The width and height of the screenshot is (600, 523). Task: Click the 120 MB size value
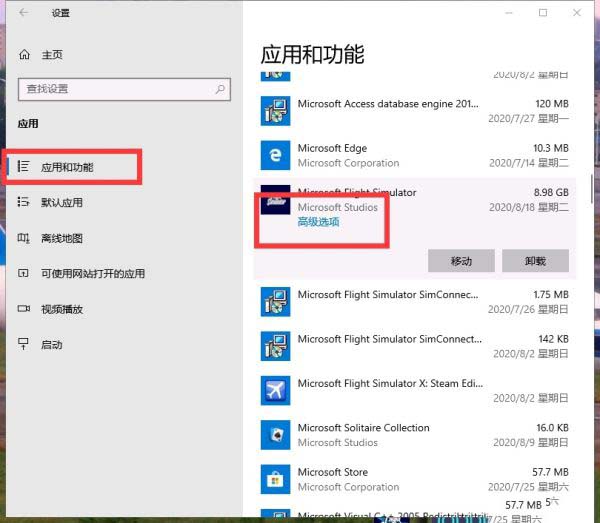552,104
